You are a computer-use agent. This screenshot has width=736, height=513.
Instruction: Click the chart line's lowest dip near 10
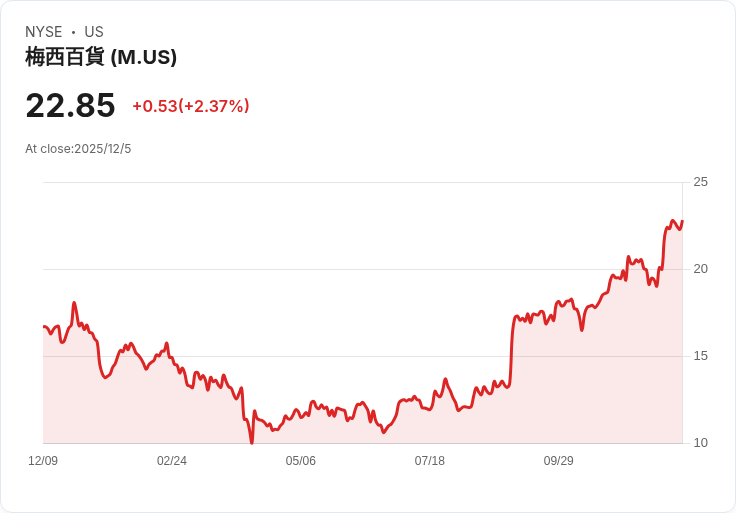[x=251, y=441]
